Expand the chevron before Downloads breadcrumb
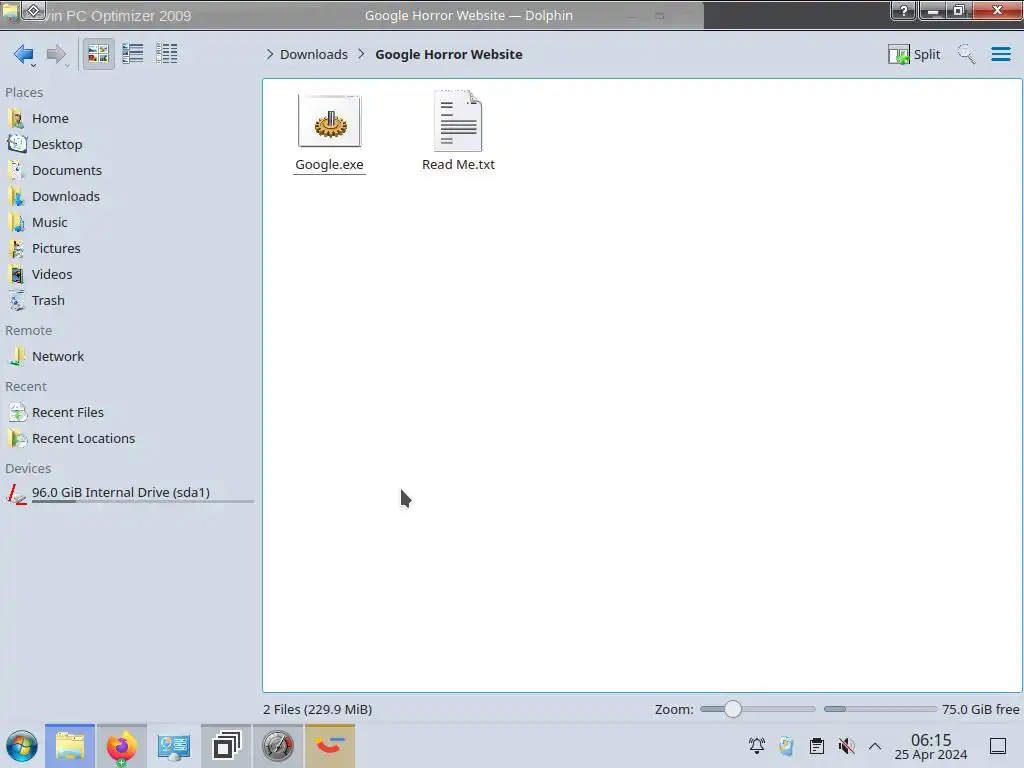This screenshot has width=1024, height=768. point(270,54)
